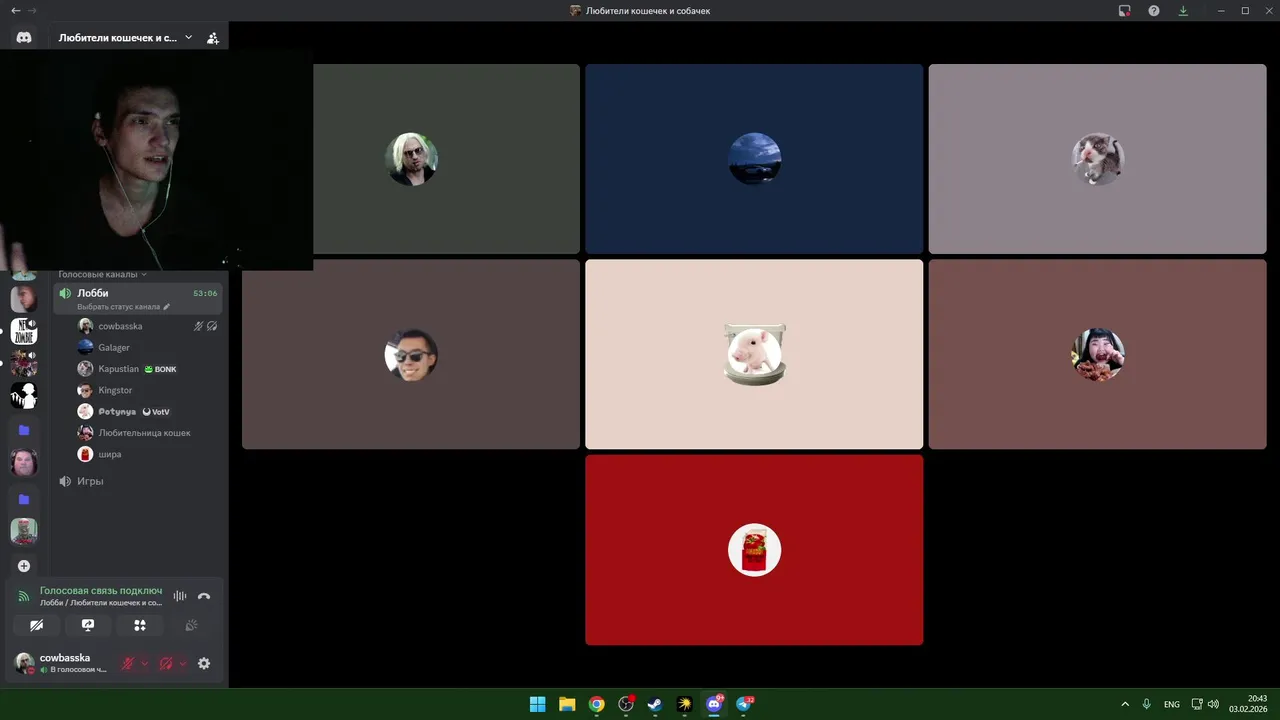The width and height of the screenshot is (1280, 720).
Task: Open noise suppression waveform icon
Action: [180, 596]
